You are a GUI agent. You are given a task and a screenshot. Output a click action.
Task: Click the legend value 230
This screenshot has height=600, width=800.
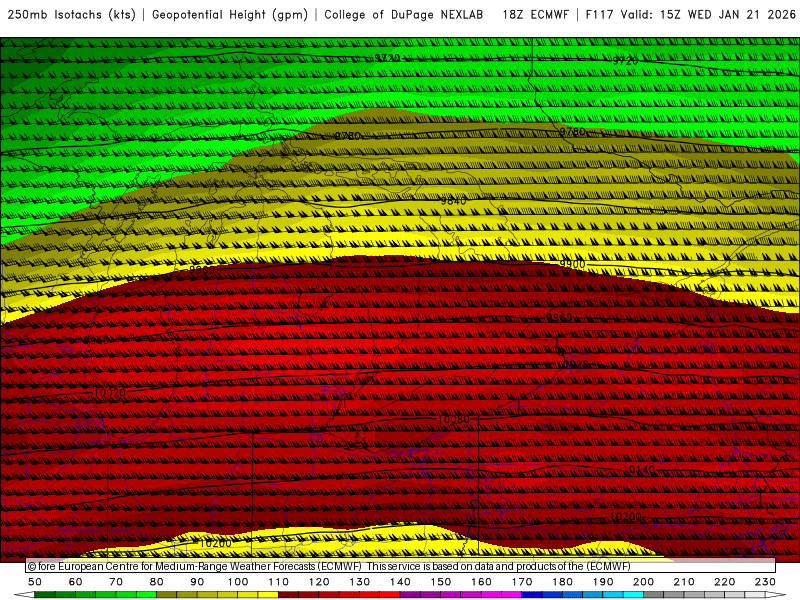[x=765, y=582]
